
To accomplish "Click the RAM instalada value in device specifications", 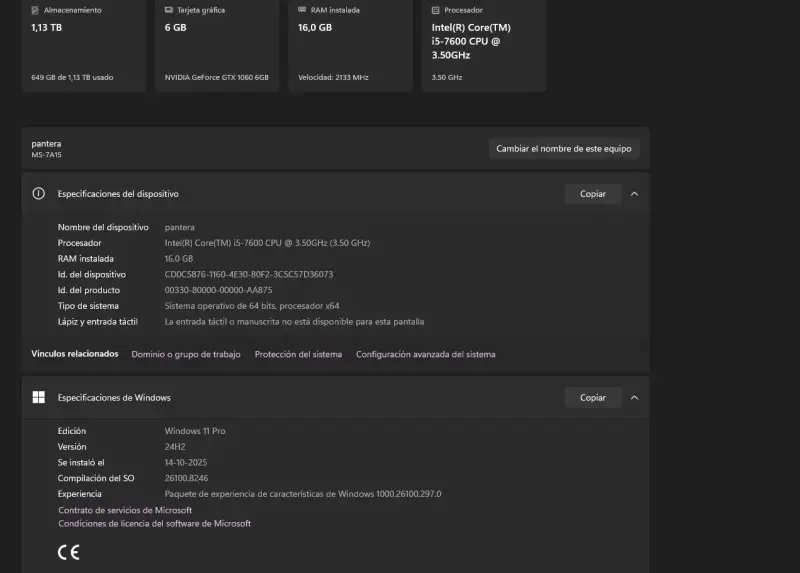I will (x=179, y=259).
